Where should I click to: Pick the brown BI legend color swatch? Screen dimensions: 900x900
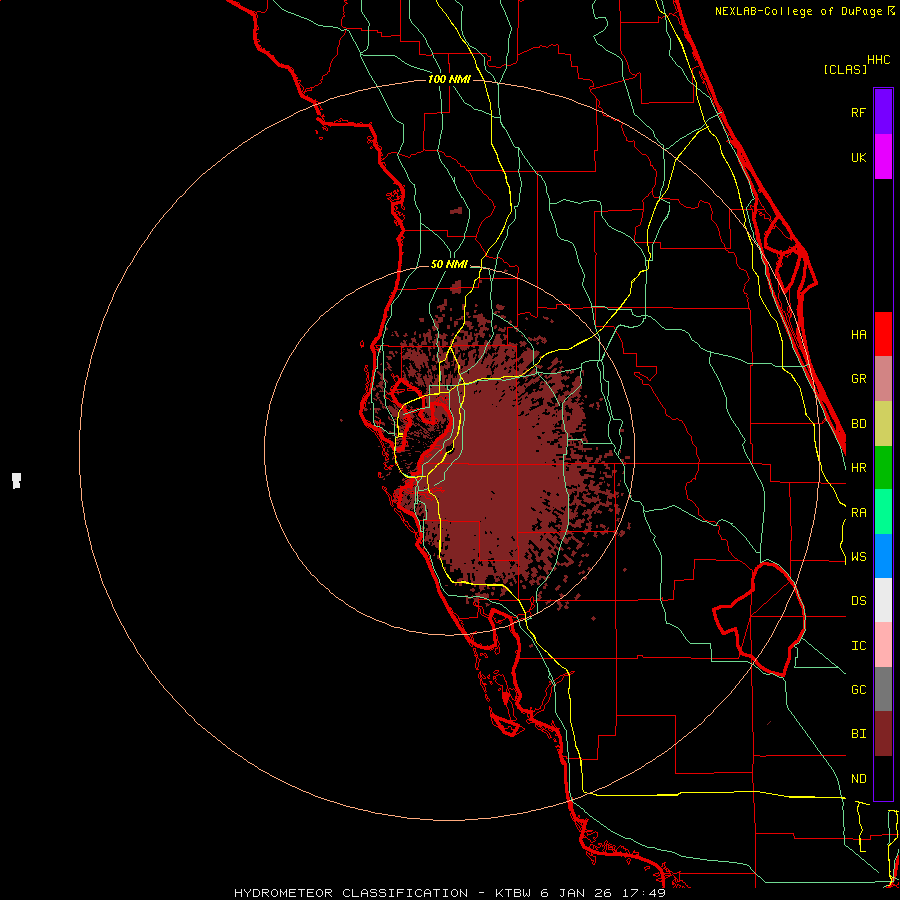click(883, 734)
